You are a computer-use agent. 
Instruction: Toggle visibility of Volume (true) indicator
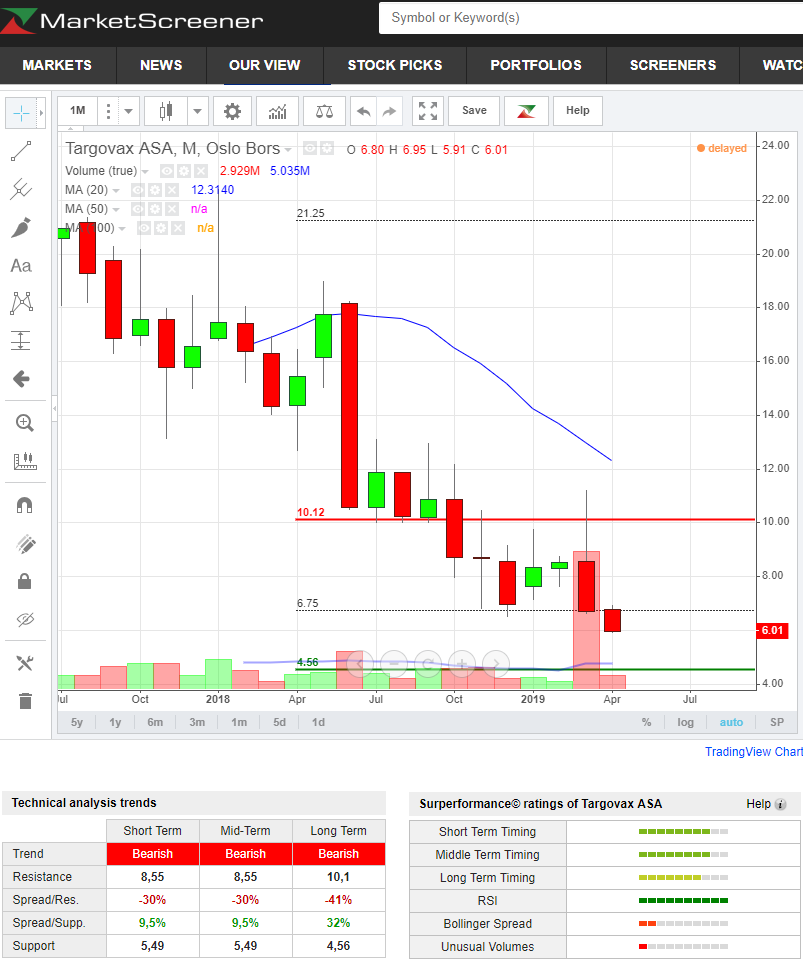pos(166,171)
